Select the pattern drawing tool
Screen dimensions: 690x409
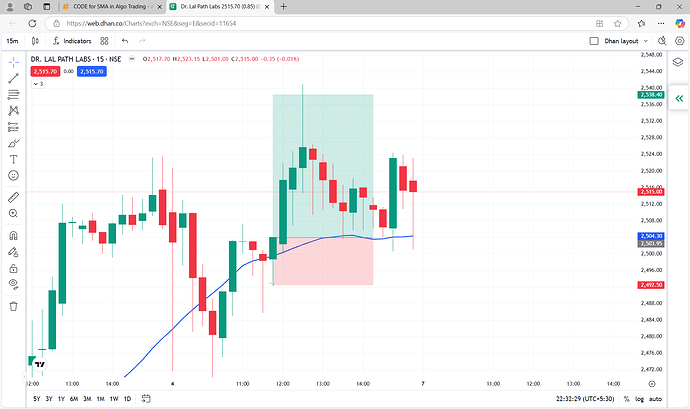(14, 111)
